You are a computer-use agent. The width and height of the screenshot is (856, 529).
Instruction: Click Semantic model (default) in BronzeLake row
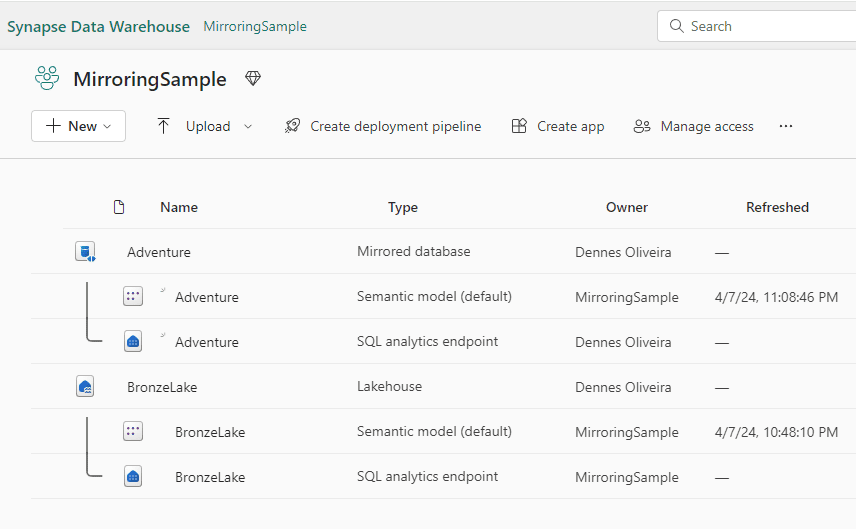(435, 431)
